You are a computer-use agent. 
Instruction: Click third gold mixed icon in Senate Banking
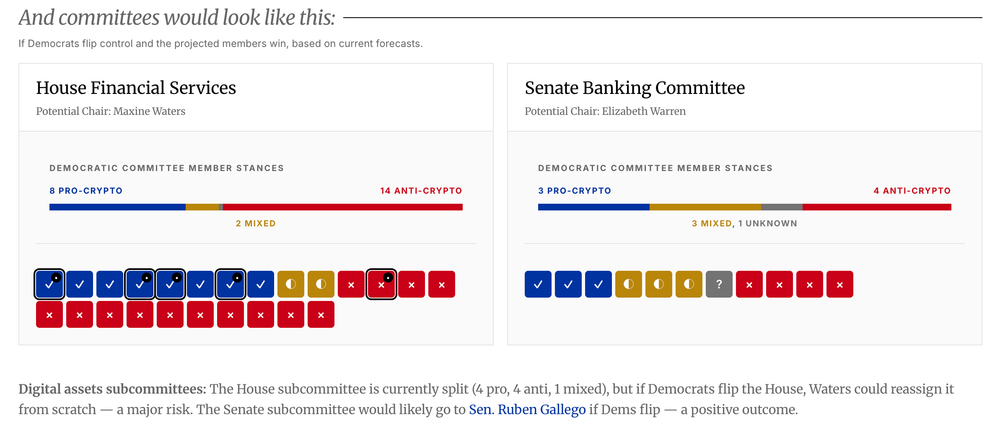[x=689, y=285]
